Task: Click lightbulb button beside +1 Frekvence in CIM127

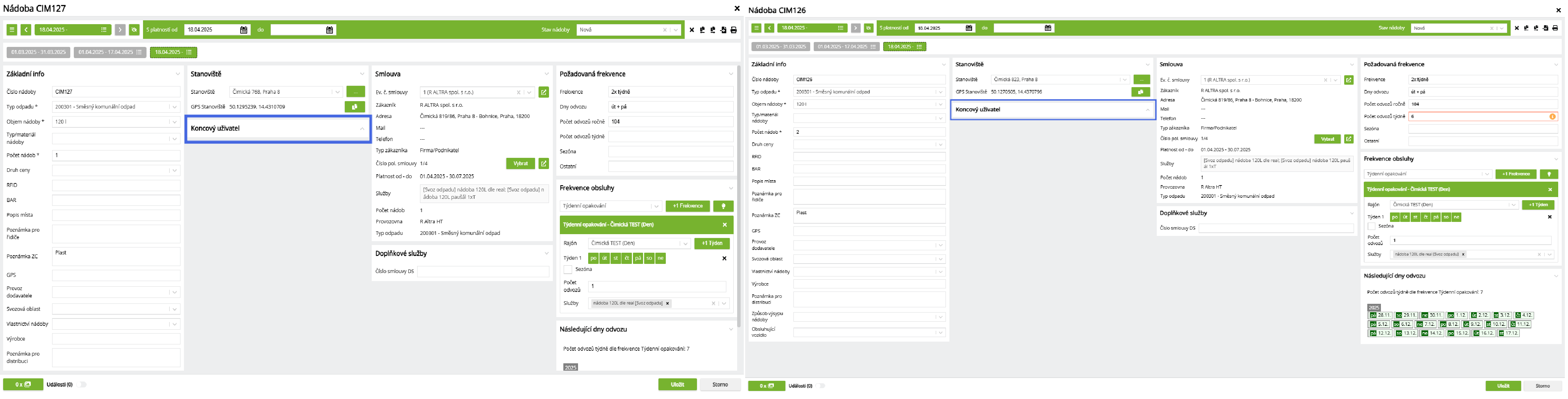Action: (x=723, y=206)
